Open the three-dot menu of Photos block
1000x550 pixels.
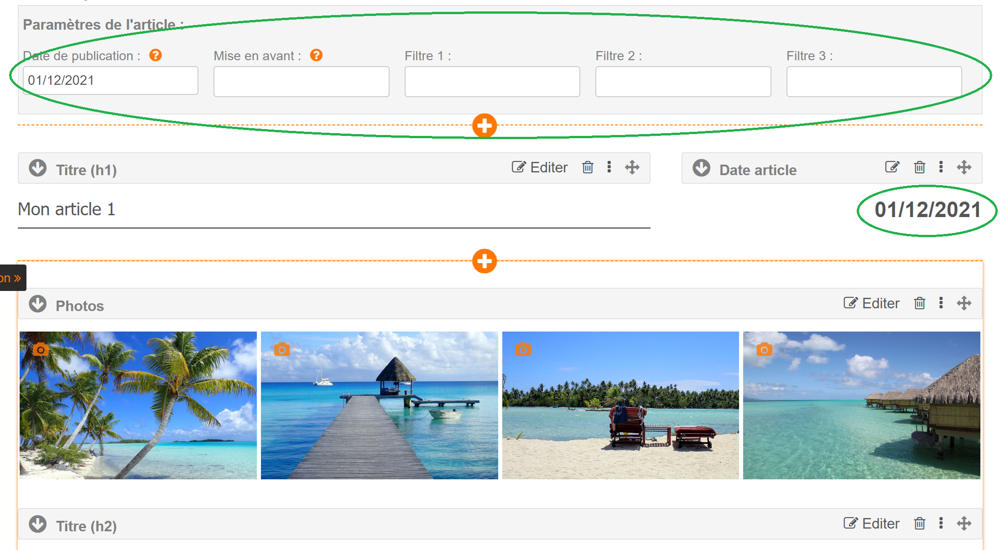click(x=941, y=303)
